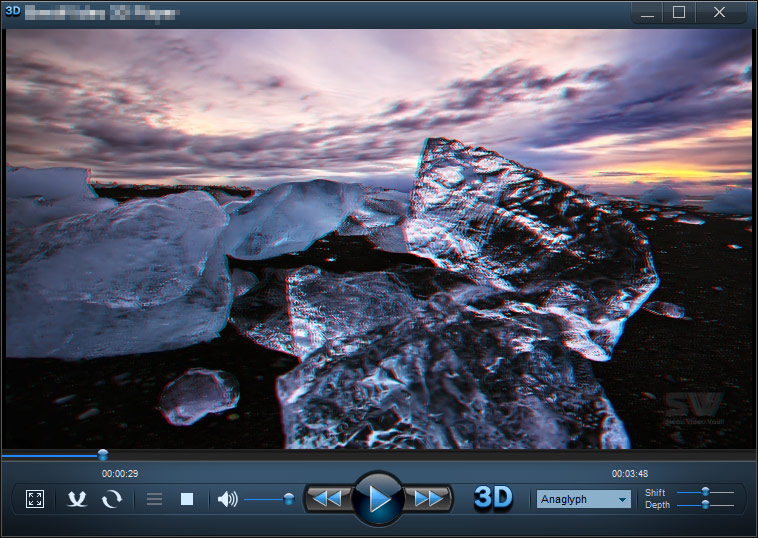Screen dimensions: 758x538
Task: Open the Anaglyph mode dropdown
Action: (x=583, y=499)
